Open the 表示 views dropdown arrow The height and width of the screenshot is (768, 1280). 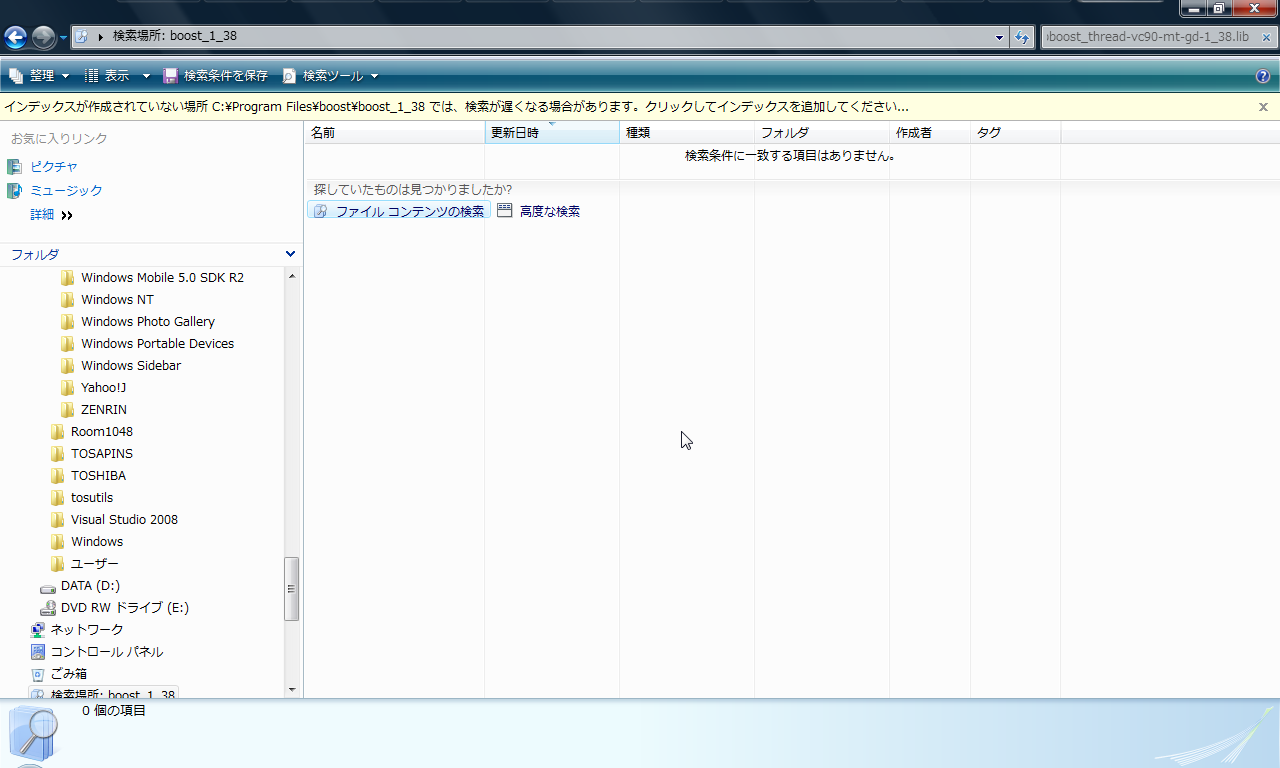tap(146, 76)
